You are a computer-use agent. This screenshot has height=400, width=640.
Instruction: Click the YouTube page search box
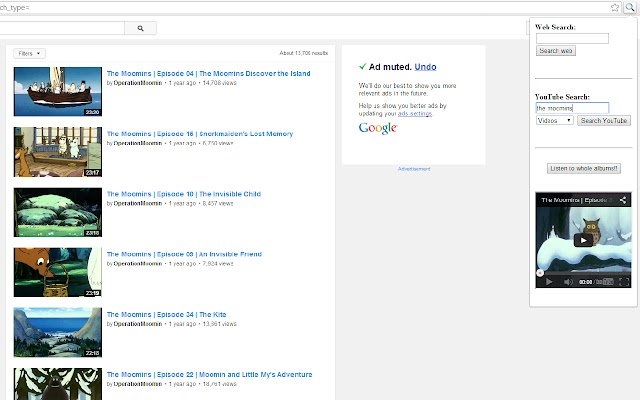[x=61, y=28]
